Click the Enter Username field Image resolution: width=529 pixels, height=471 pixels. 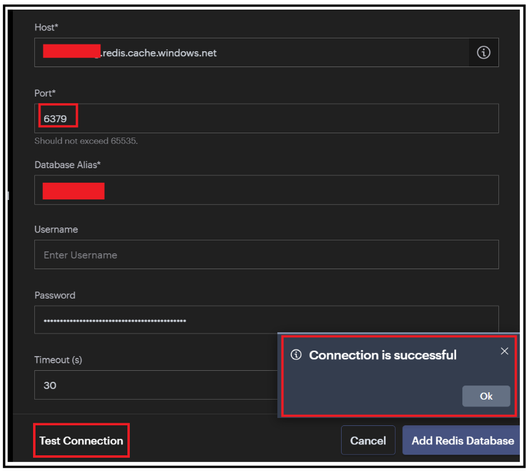266,255
